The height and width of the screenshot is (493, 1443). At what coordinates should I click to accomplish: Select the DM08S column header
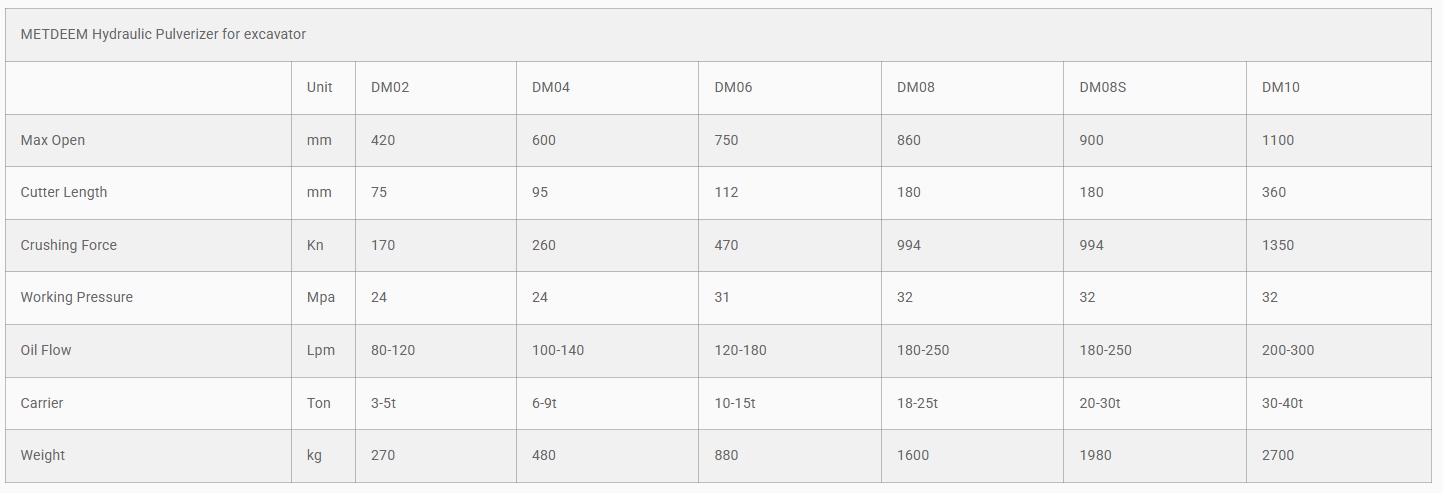[x=1102, y=87]
